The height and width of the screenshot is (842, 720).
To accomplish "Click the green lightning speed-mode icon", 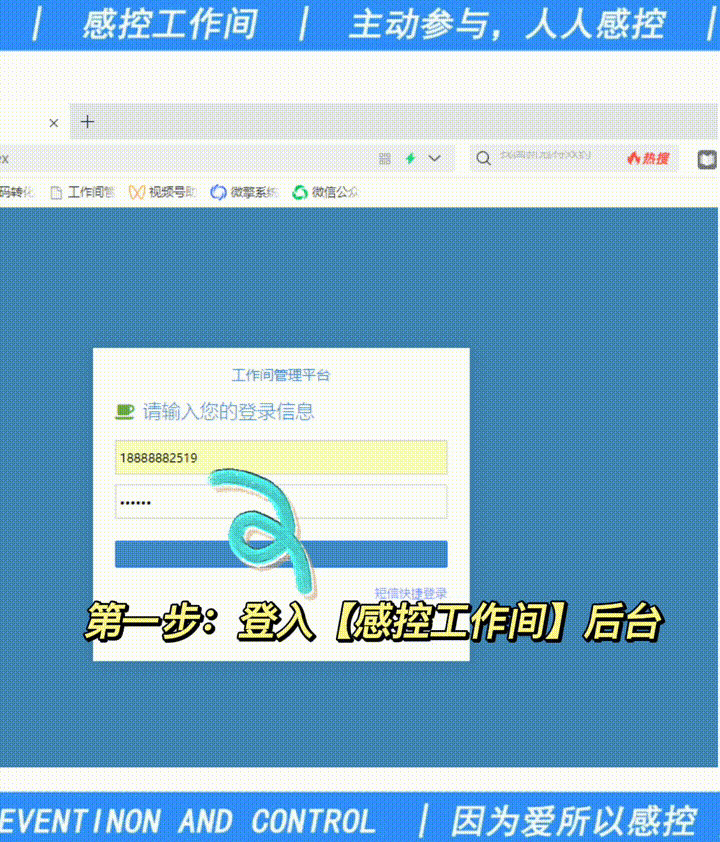I will point(410,158).
